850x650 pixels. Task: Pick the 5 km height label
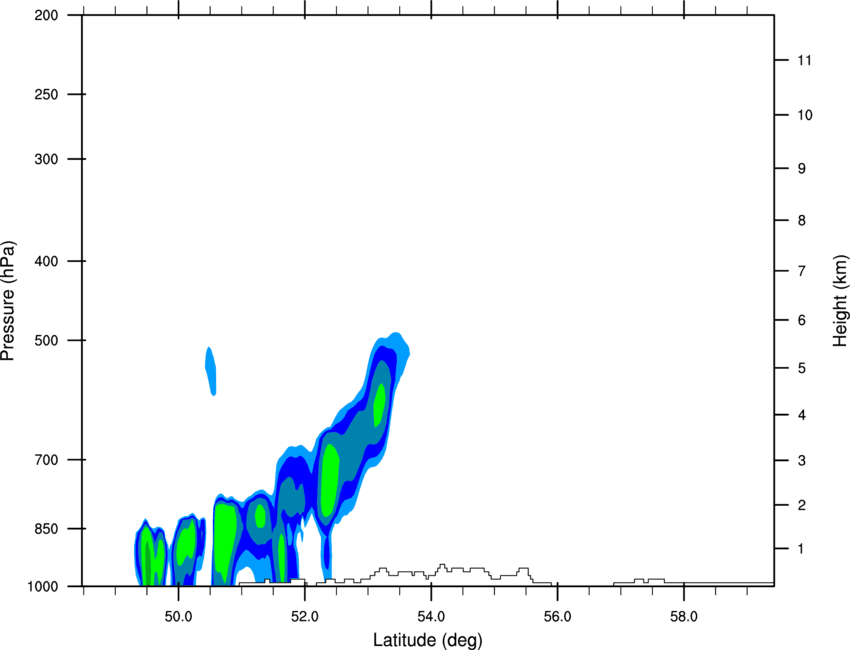(x=802, y=368)
